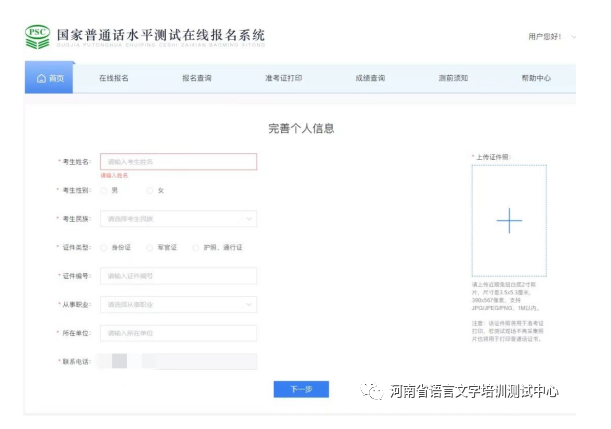
Task: Select the 女 gender radio button
Action: [150, 191]
